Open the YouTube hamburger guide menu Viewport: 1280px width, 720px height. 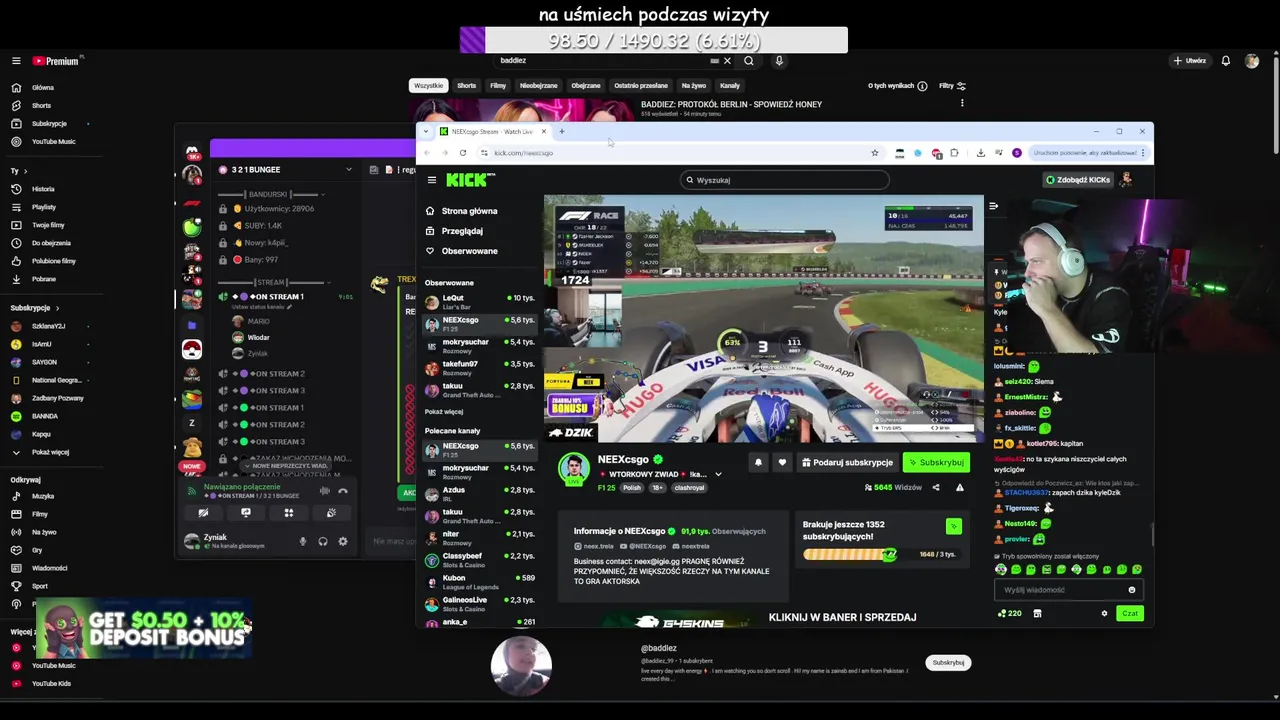coord(16,61)
